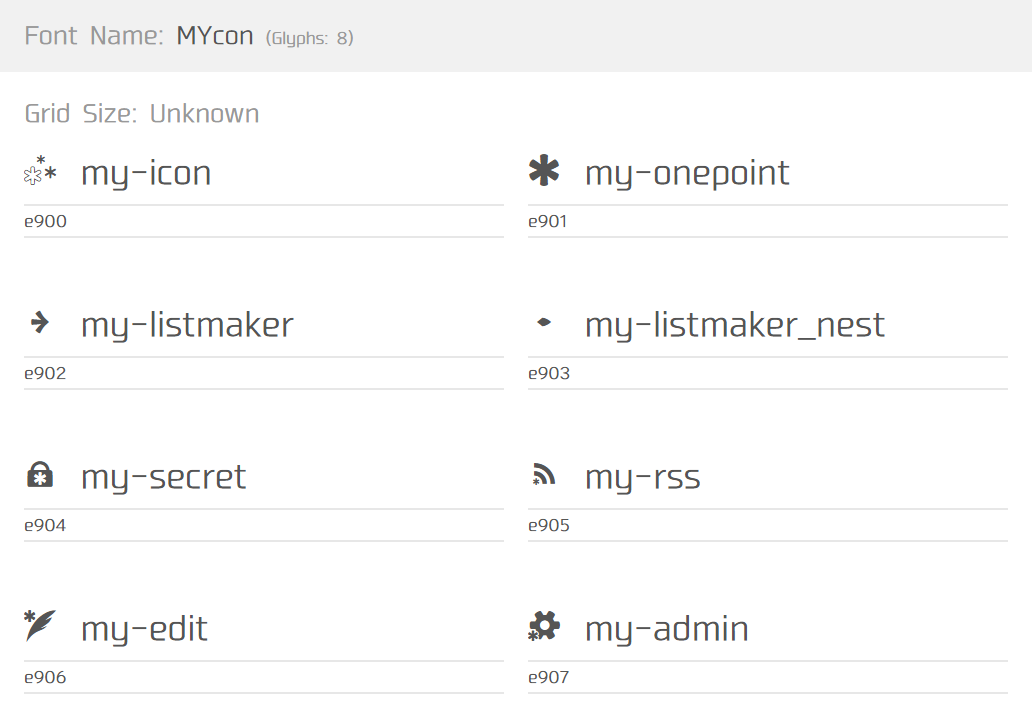Select the my-listmaker_nest small icon
1032x726 pixels.
tap(543, 323)
